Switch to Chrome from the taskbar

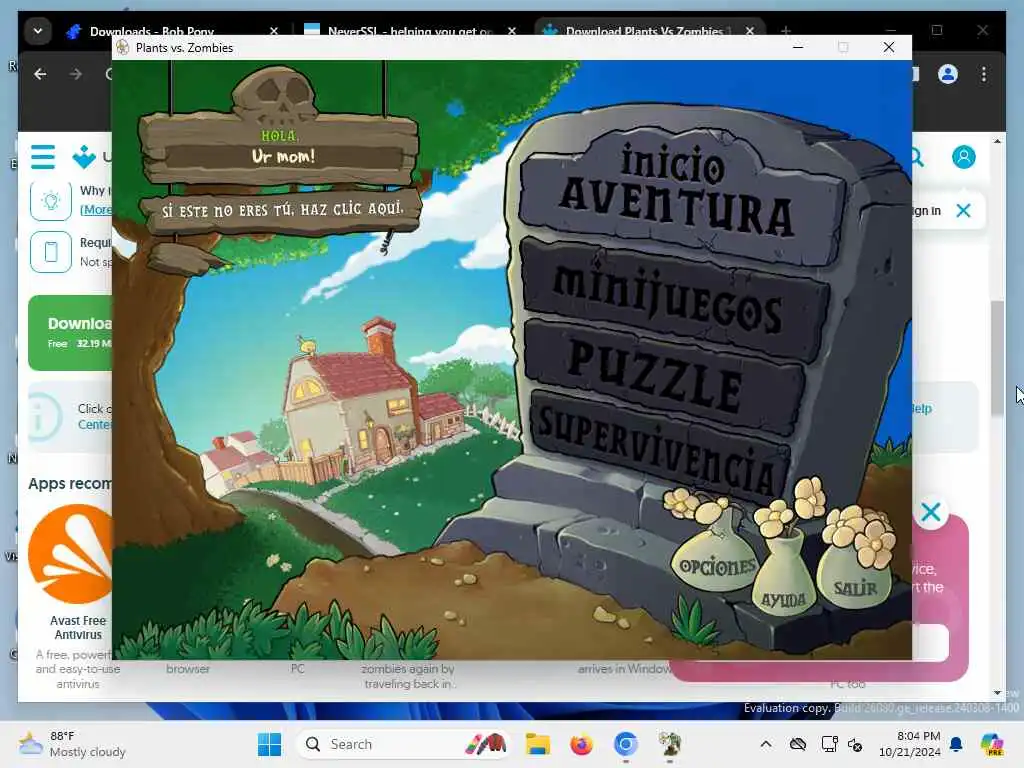click(625, 744)
